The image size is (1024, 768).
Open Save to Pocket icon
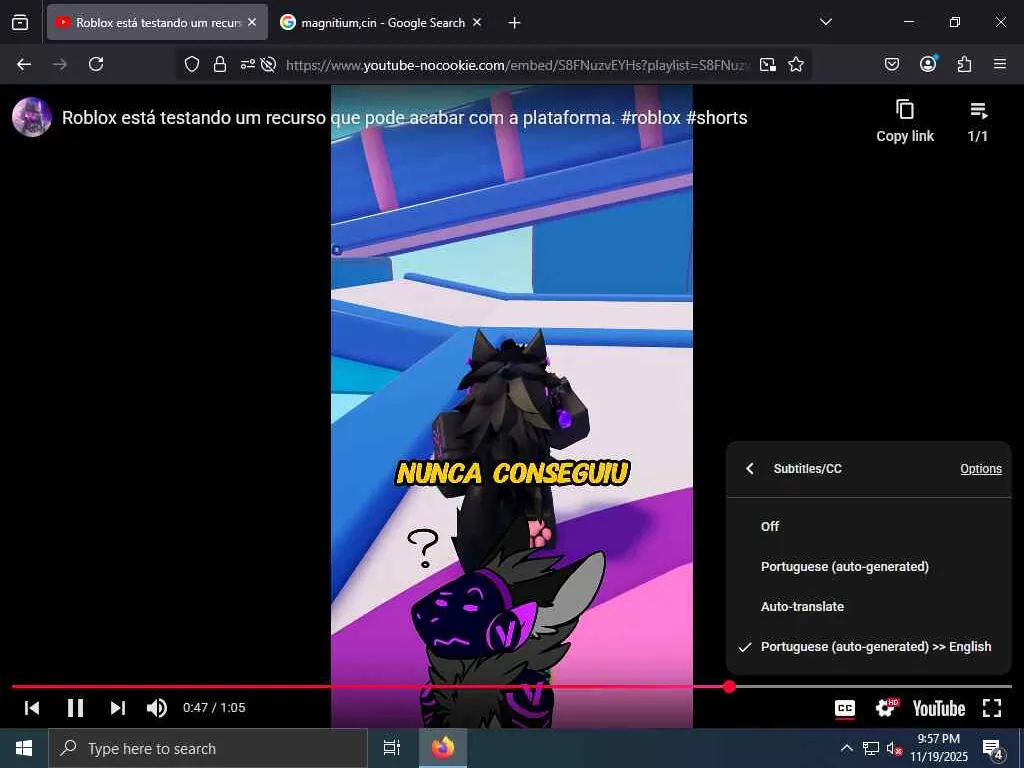(x=891, y=64)
